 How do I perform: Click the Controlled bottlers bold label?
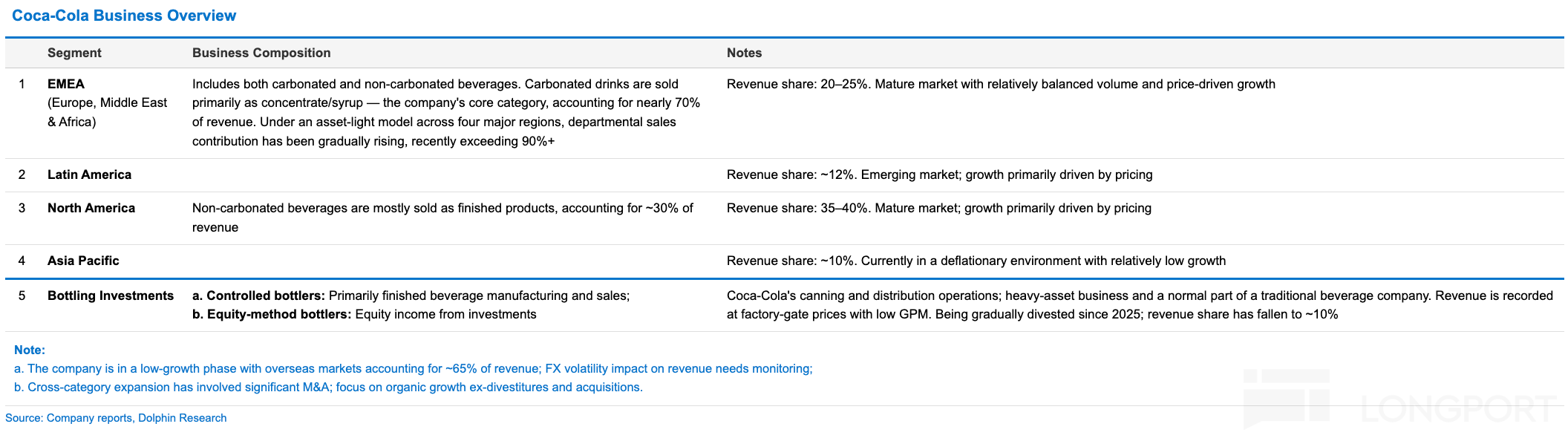258,295
